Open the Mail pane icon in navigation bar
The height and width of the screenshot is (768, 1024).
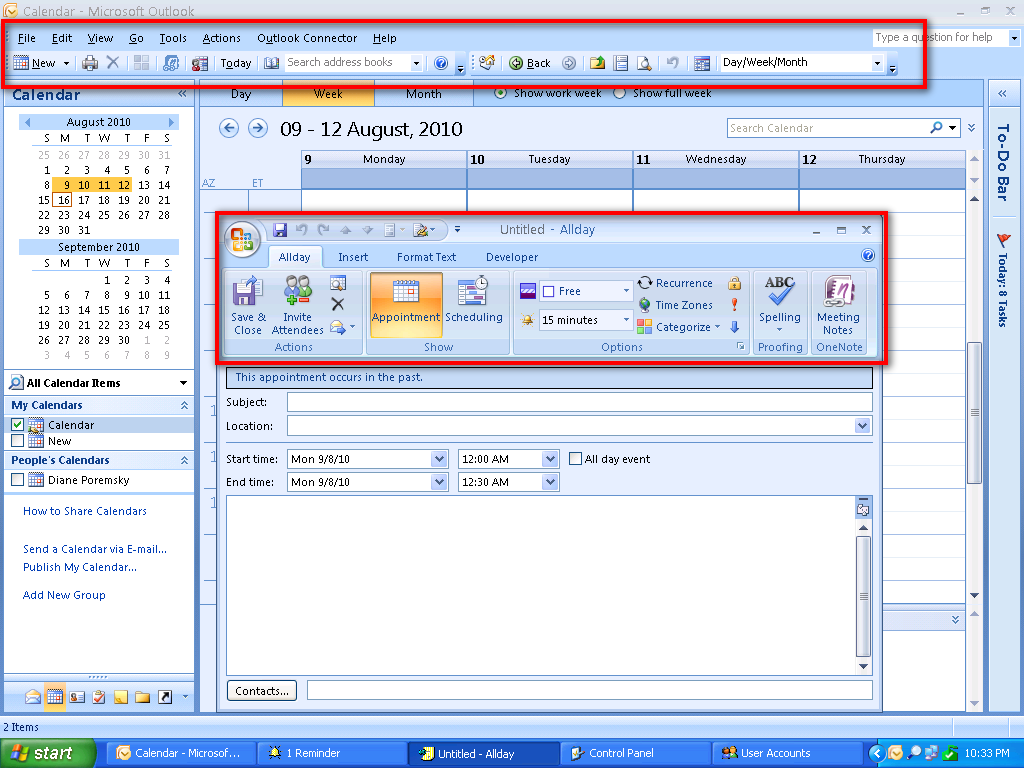(33, 697)
